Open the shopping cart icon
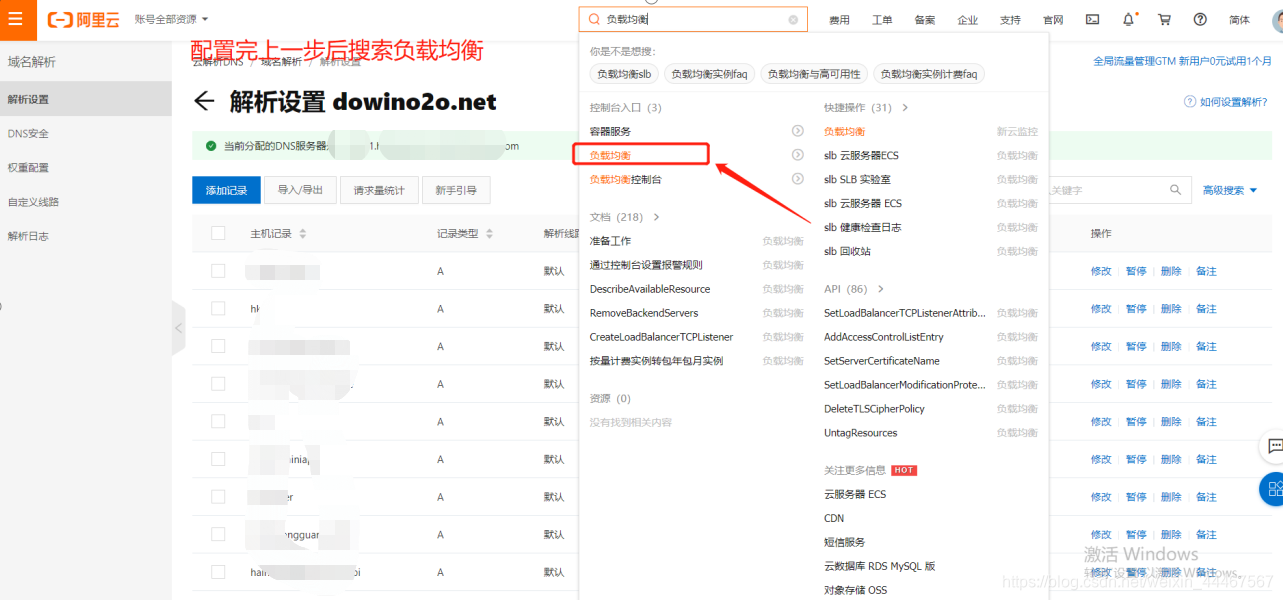1283x600 pixels. 1164,19
